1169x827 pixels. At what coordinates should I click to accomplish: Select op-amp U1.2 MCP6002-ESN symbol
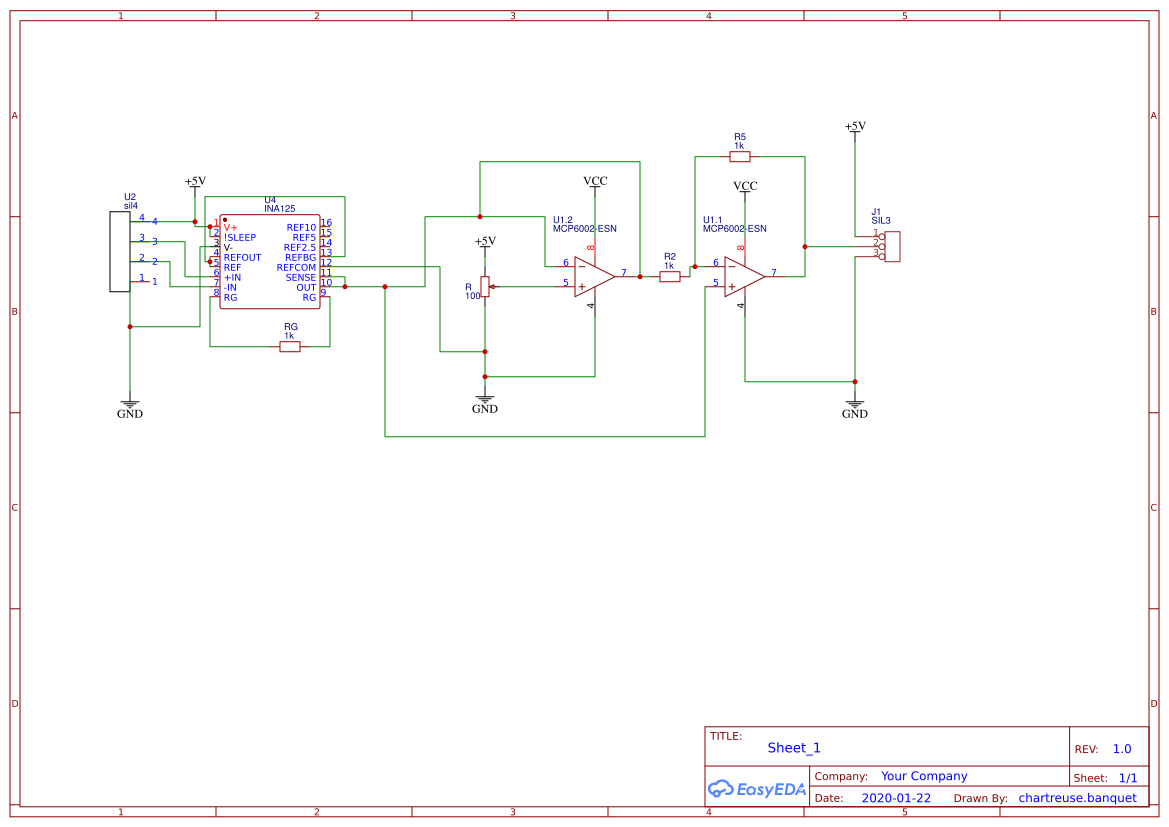click(x=592, y=275)
